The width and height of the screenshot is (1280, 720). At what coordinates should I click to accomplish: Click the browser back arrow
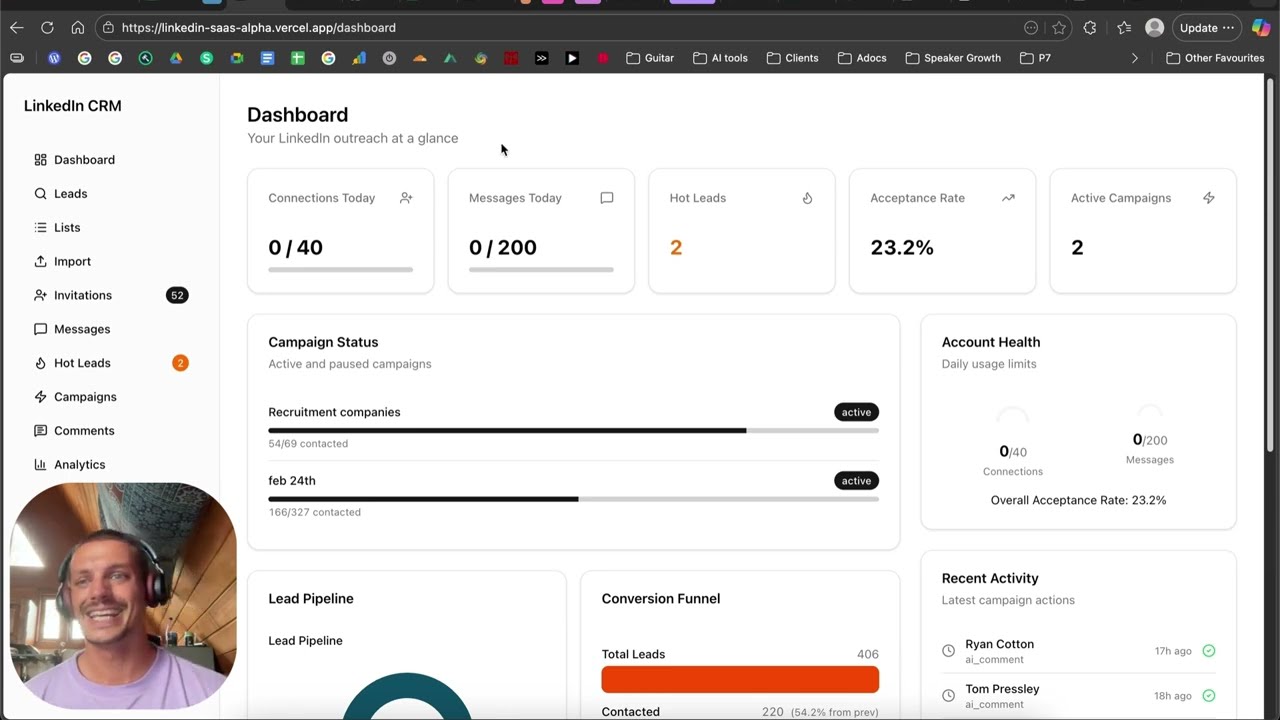click(16, 28)
